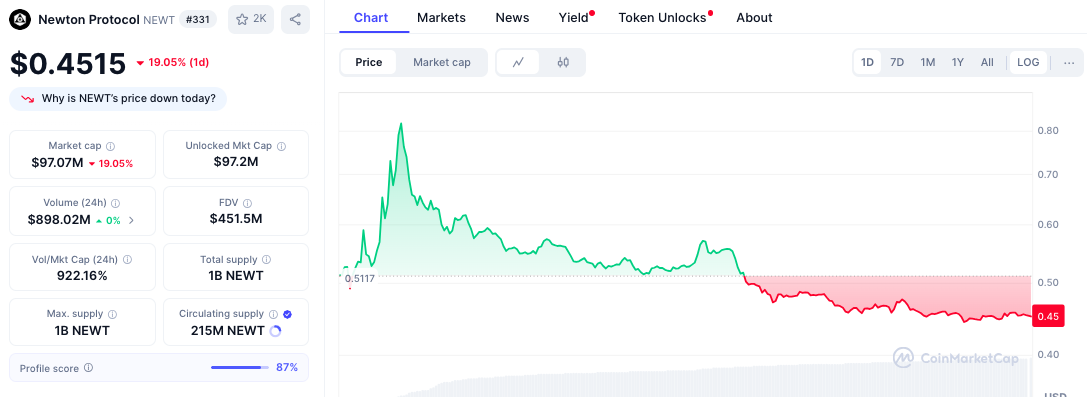Click info icon next to Circulating supply
The width and height of the screenshot is (1087, 397).
(x=273, y=314)
